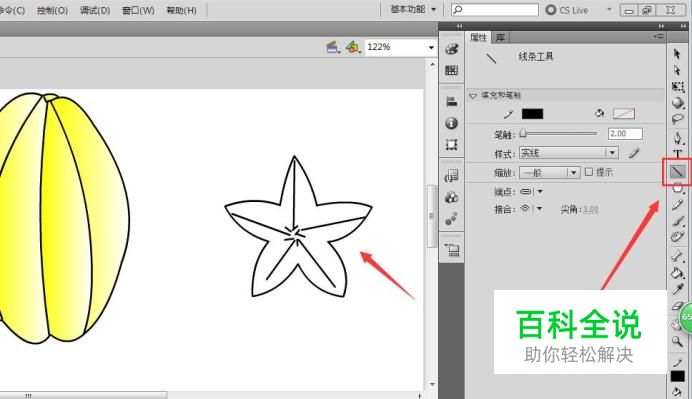
Task: Select the Pencil tool
Action: [x=678, y=204]
